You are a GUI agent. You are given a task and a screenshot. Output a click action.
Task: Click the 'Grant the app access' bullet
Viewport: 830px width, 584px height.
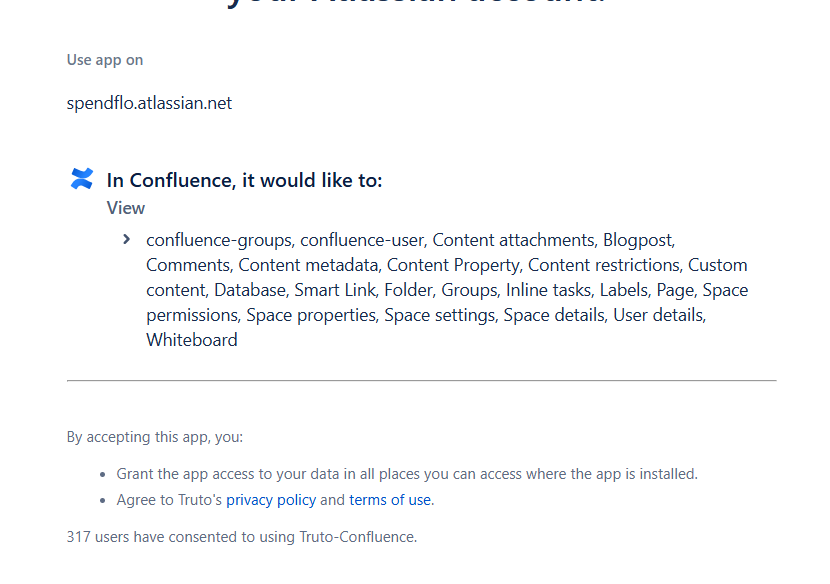[407, 474]
